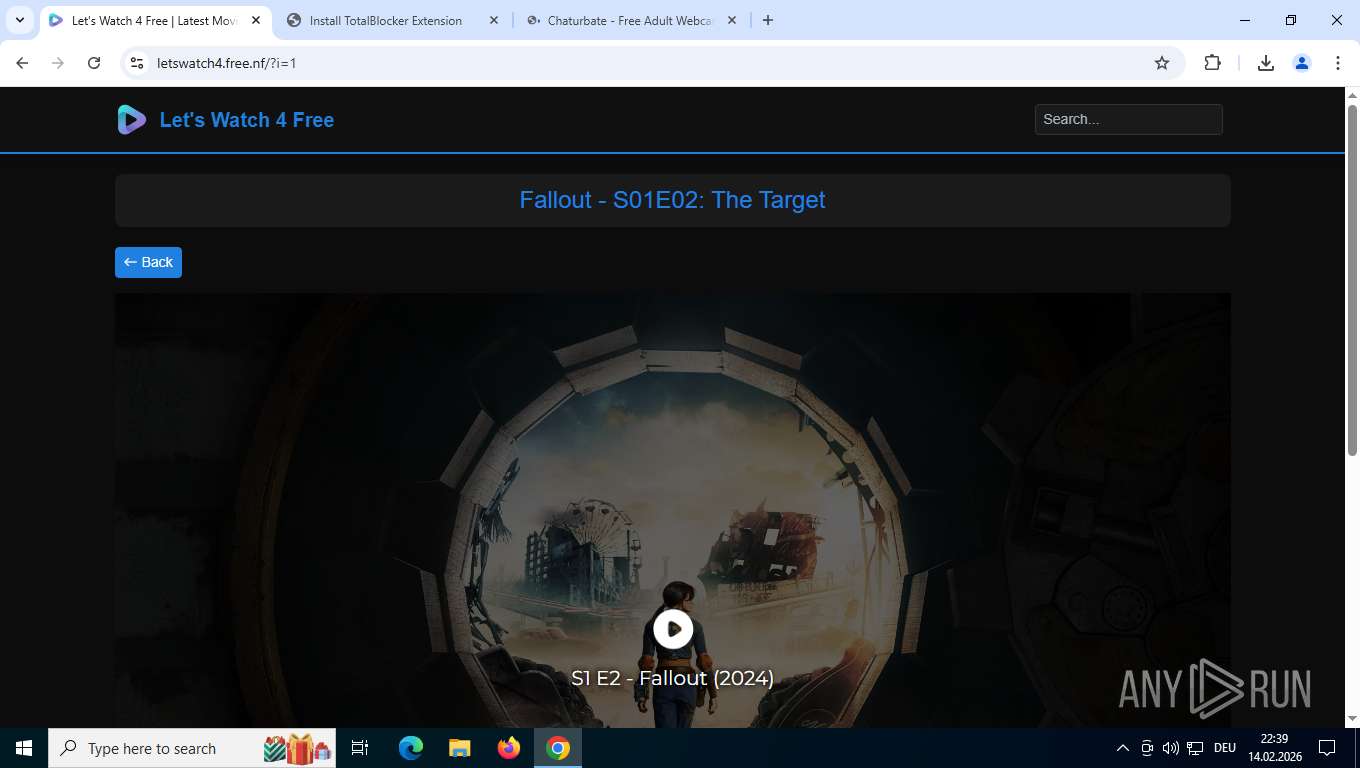Launch Firefox from the taskbar

coord(509,748)
